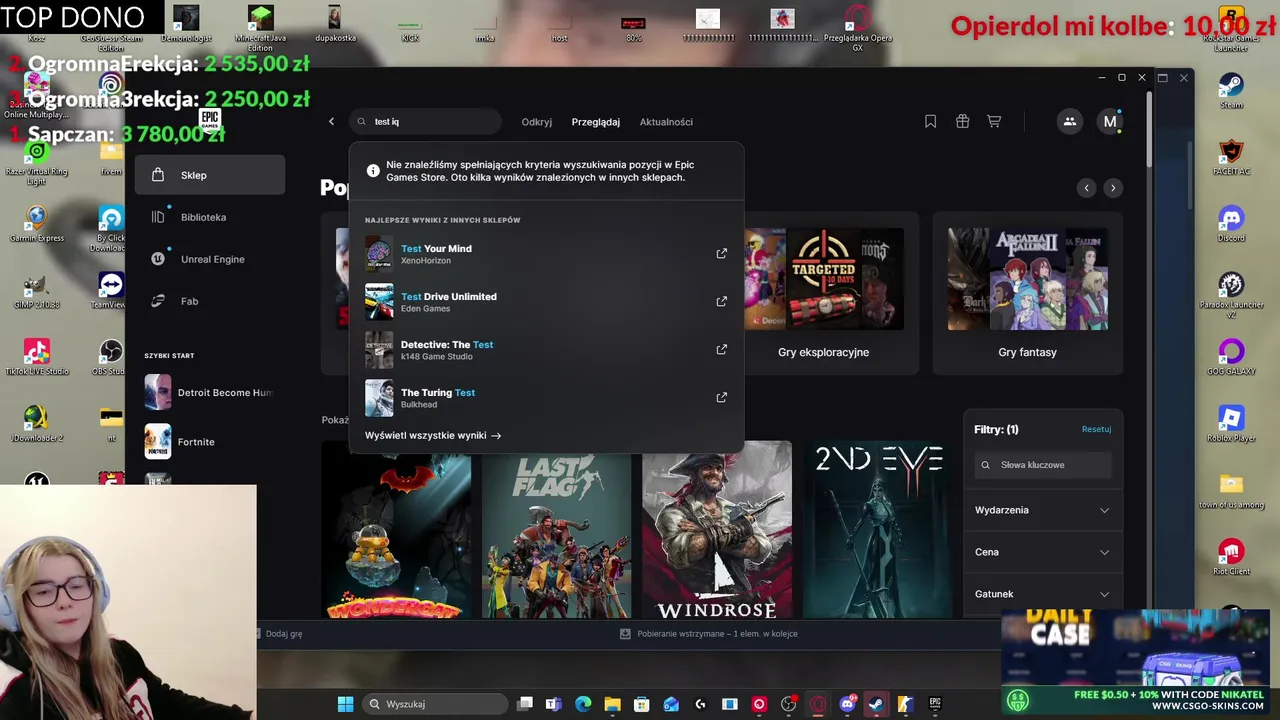Viewport: 1280px width, 720px height.
Task: Open Microsoft Store from the taskbar
Action: pos(642,704)
